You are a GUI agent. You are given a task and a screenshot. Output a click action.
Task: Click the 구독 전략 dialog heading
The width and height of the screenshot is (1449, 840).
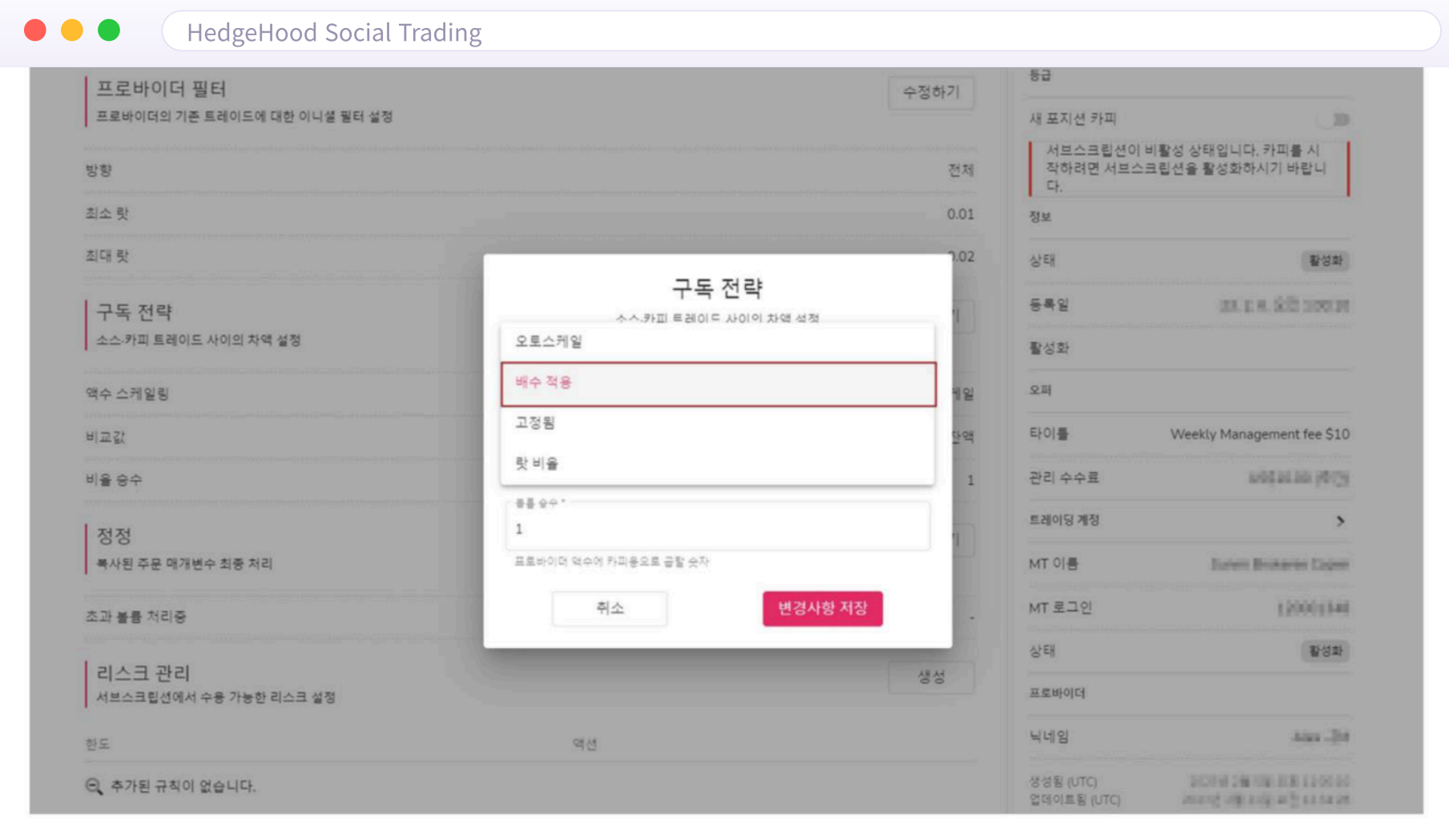(x=717, y=288)
